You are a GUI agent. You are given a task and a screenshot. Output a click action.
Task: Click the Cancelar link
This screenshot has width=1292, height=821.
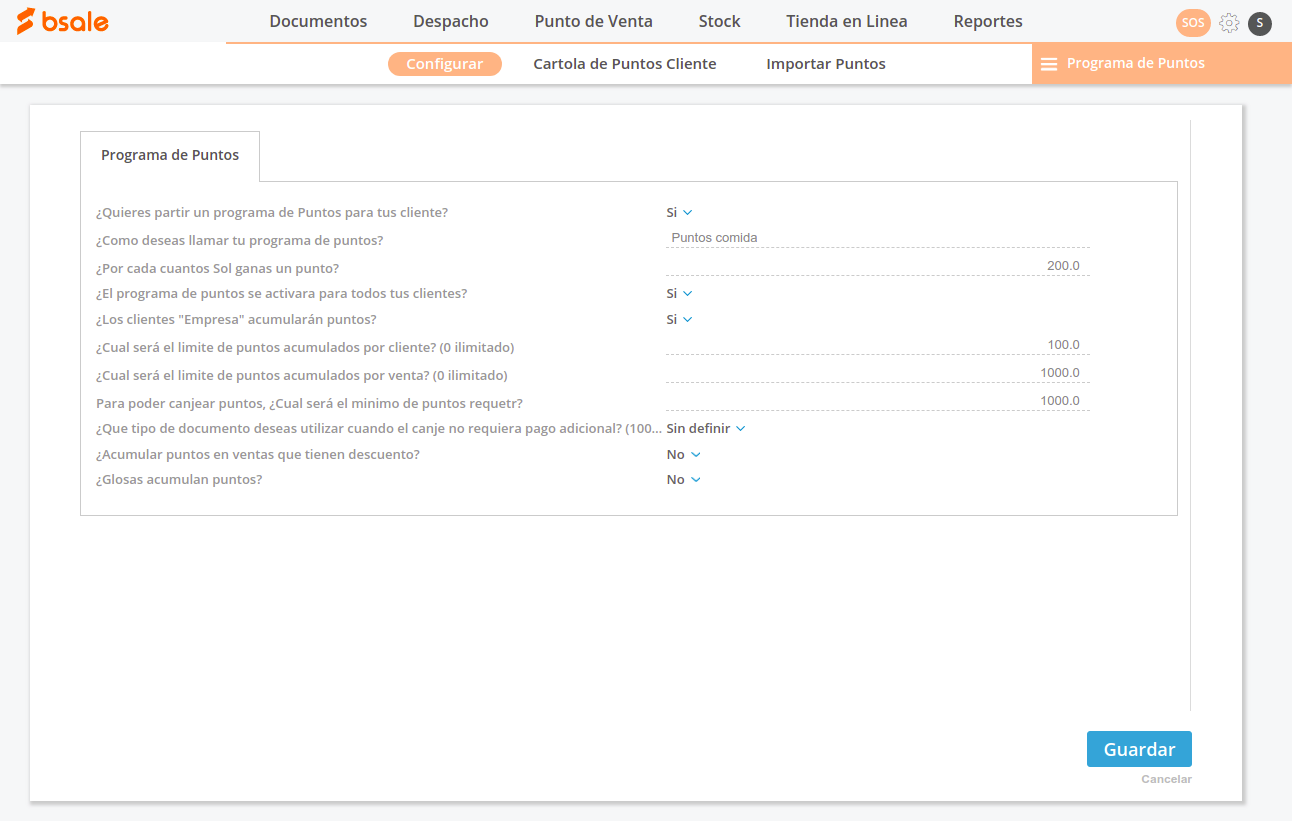tap(1166, 779)
